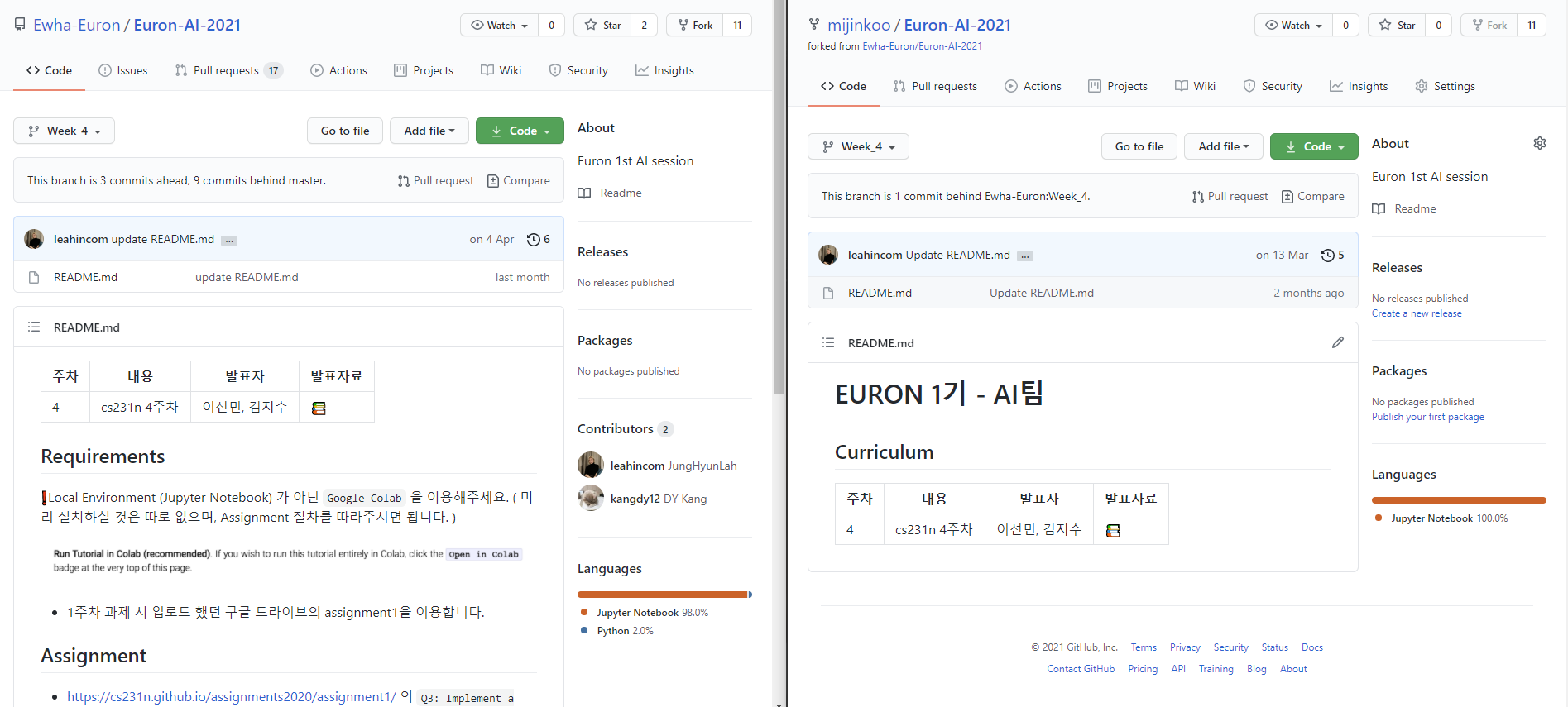
Task: Open leahincom contributor avatar in Contributors
Action: (x=591, y=465)
